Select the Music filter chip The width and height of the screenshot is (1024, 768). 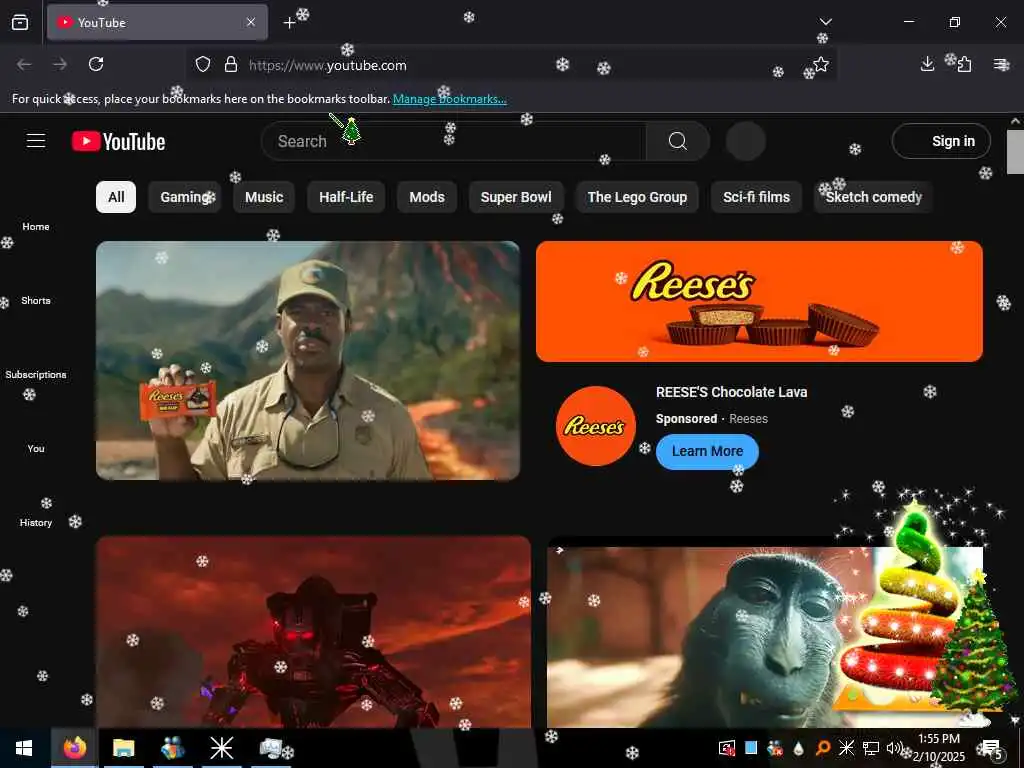(x=264, y=197)
